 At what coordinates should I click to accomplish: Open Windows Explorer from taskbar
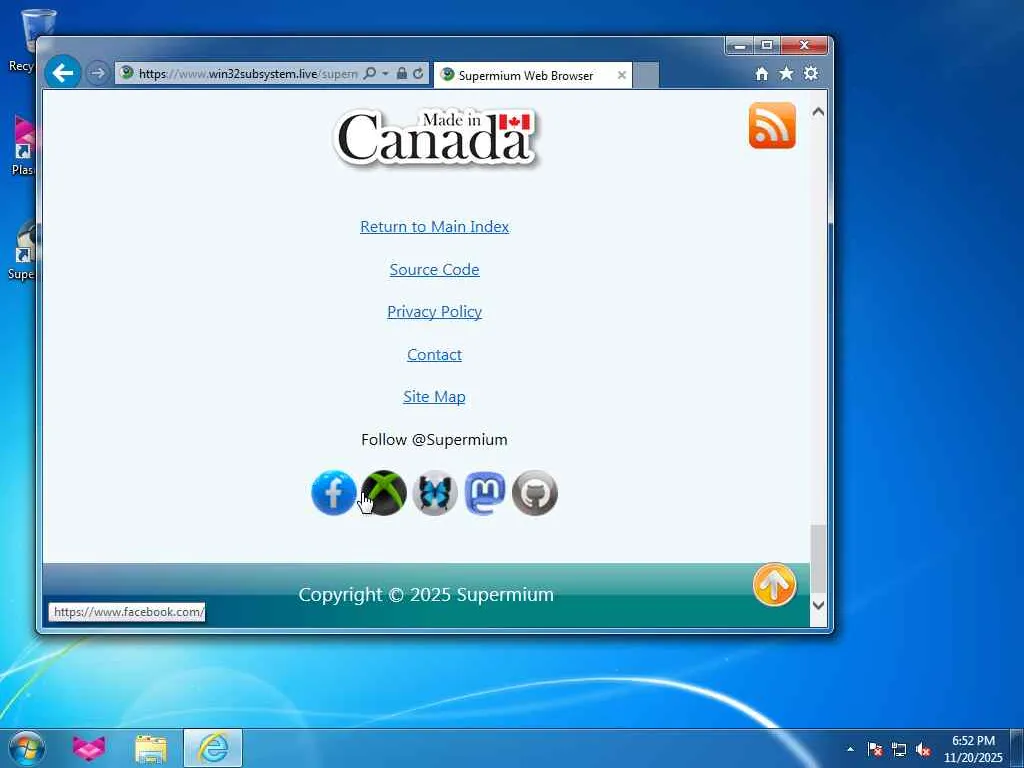151,749
